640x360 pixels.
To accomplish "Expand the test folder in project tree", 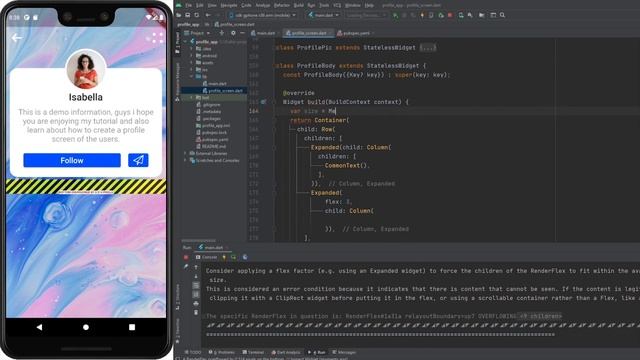I will click(191, 98).
